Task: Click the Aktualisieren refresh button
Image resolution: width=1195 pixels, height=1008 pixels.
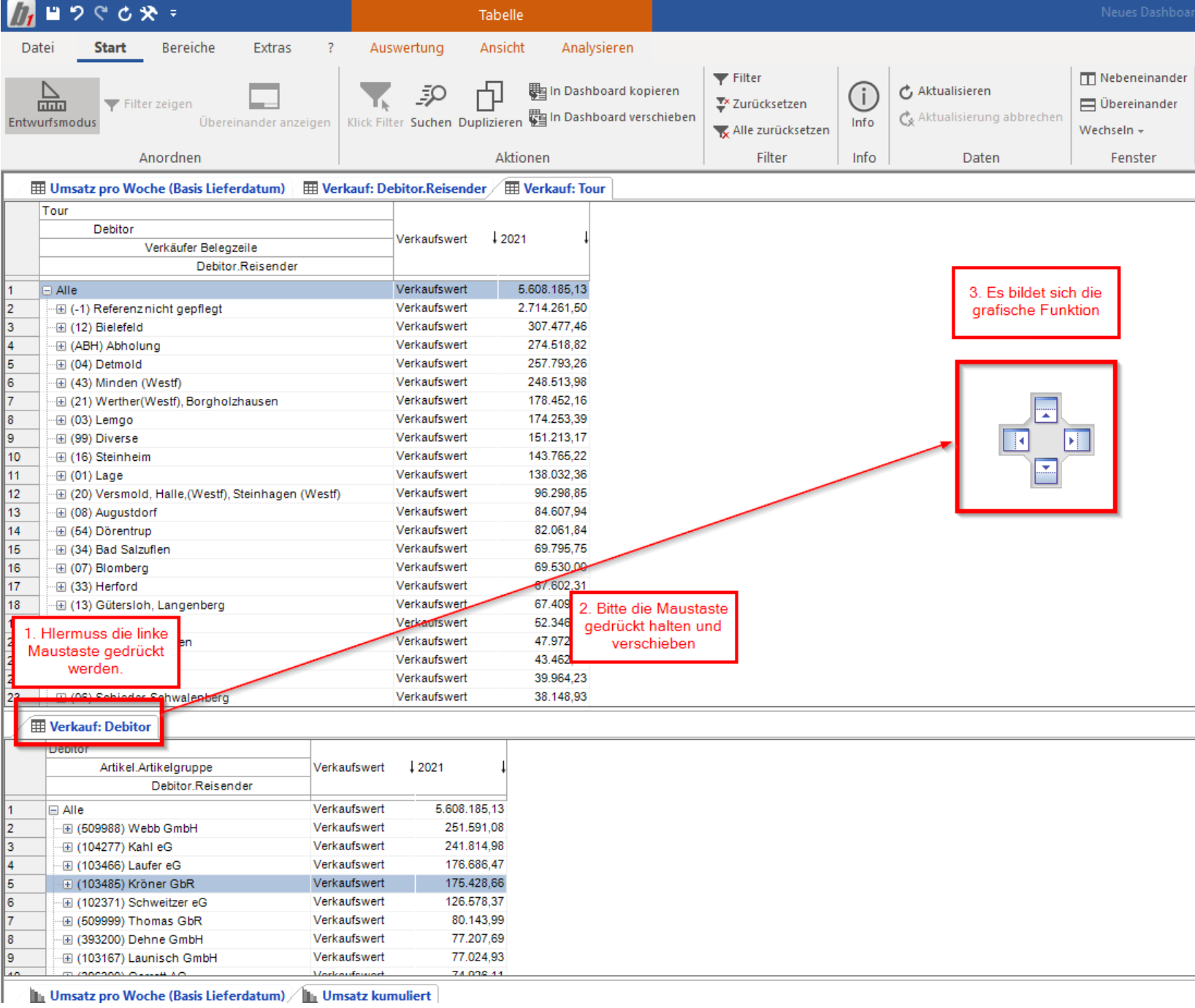Action: pyautogui.click(x=945, y=91)
